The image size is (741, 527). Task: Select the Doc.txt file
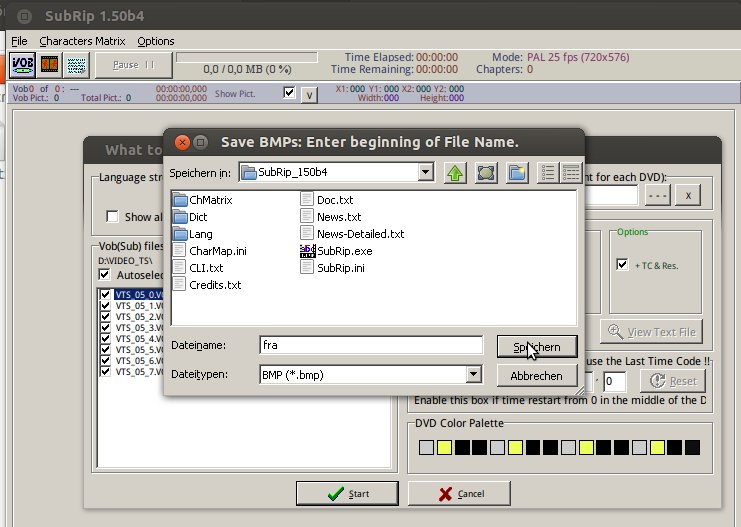[327, 200]
